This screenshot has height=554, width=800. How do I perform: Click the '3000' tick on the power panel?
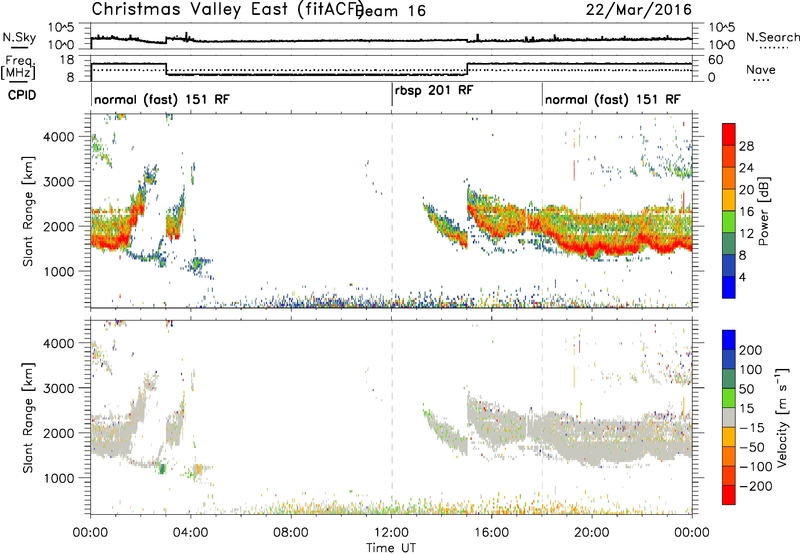coord(59,182)
